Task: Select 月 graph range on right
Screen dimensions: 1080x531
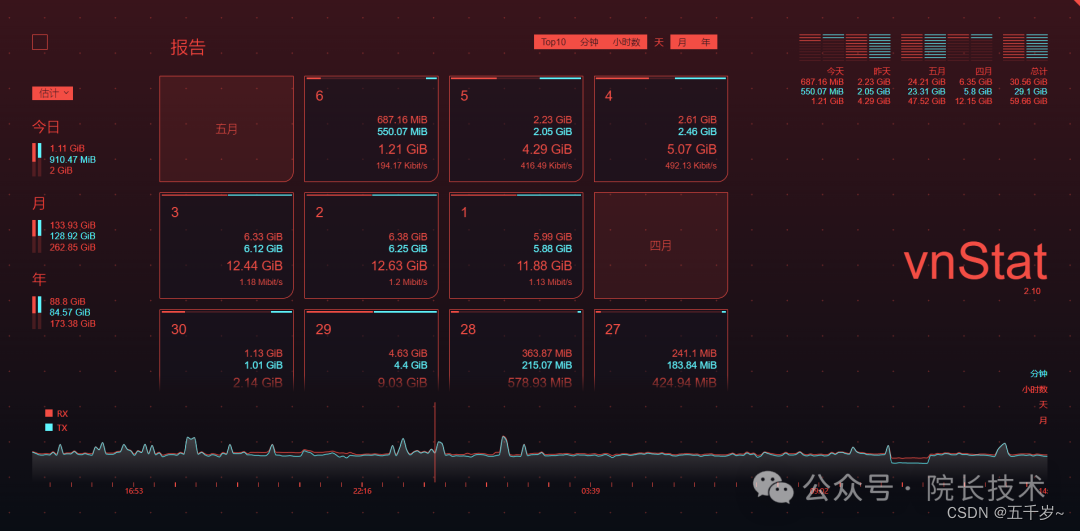Action: coord(1043,420)
